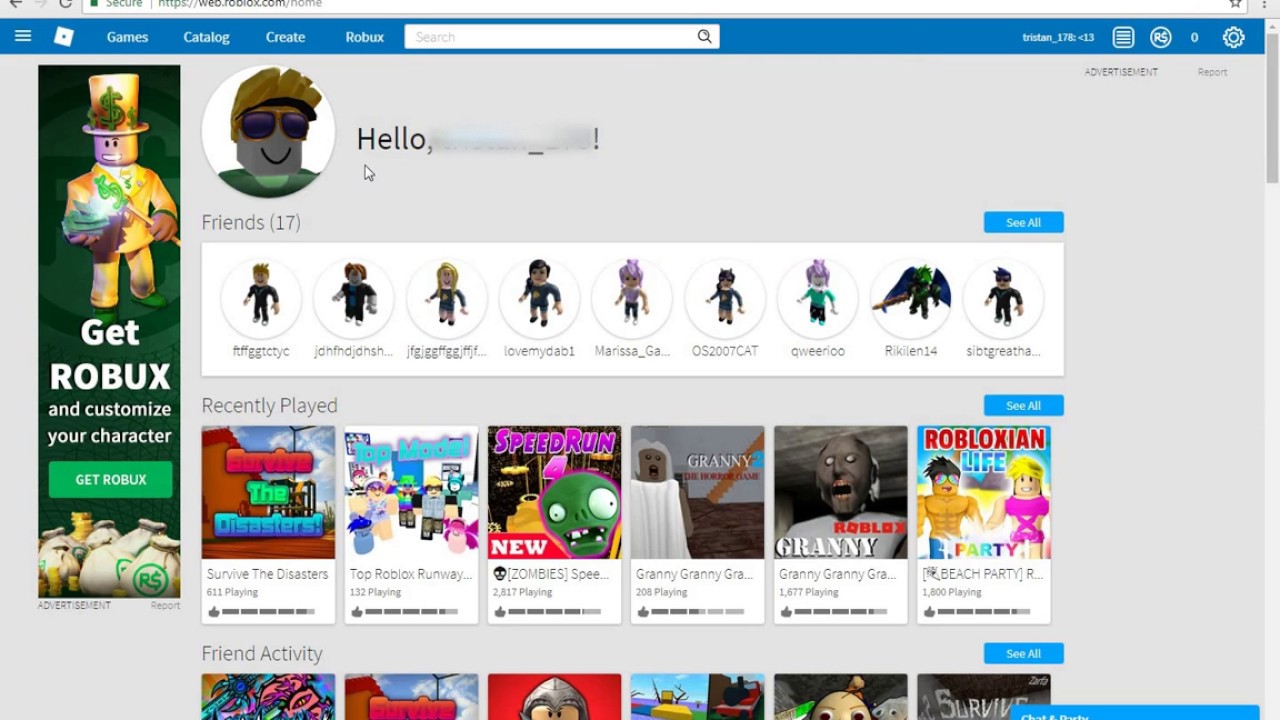Open the hamburger navigation menu
This screenshot has width=1280, height=720.
[23, 37]
